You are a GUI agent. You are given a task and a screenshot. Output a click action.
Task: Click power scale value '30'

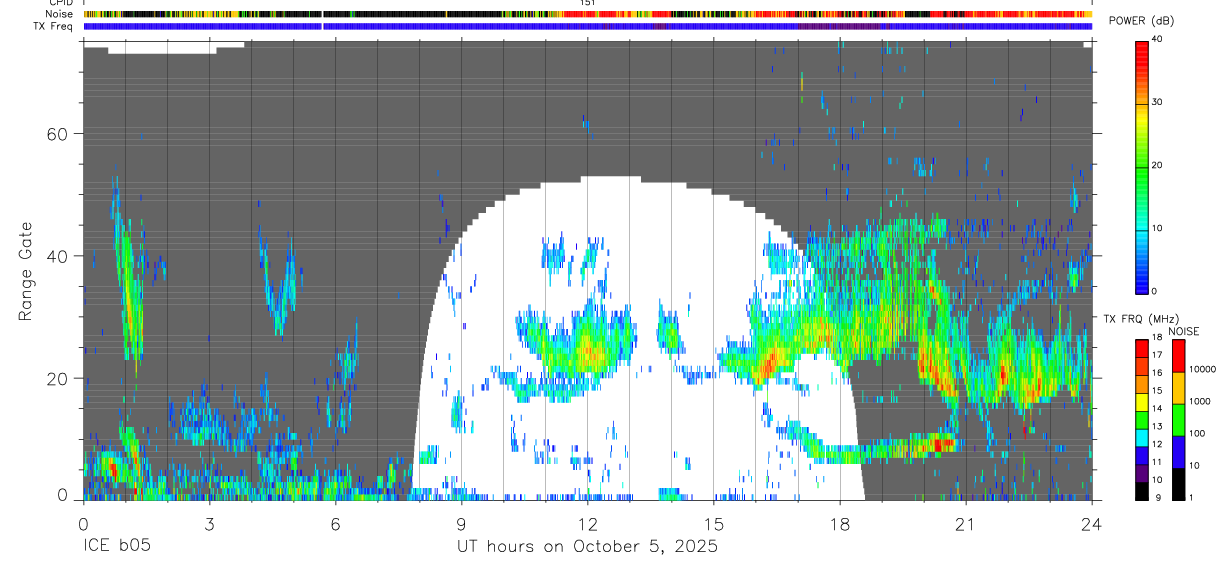[x=1157, y=103]
